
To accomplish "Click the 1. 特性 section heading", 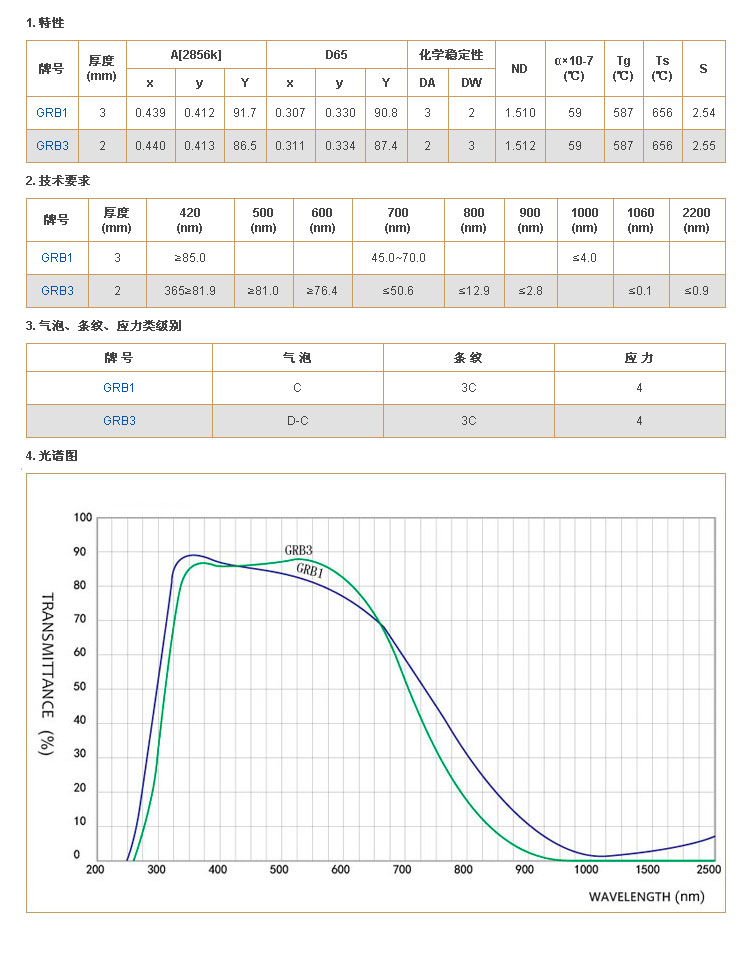I will (x=45, y=22).
